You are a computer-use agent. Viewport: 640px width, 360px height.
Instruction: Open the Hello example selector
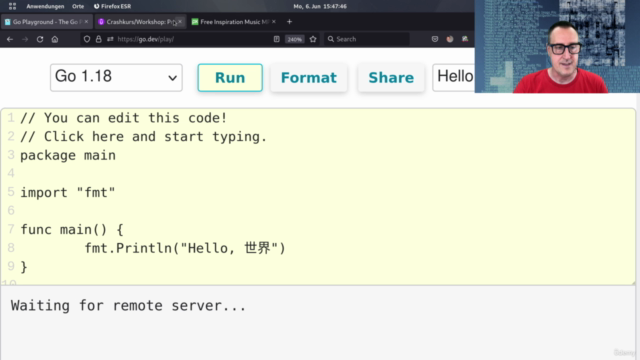pos(454,78)
